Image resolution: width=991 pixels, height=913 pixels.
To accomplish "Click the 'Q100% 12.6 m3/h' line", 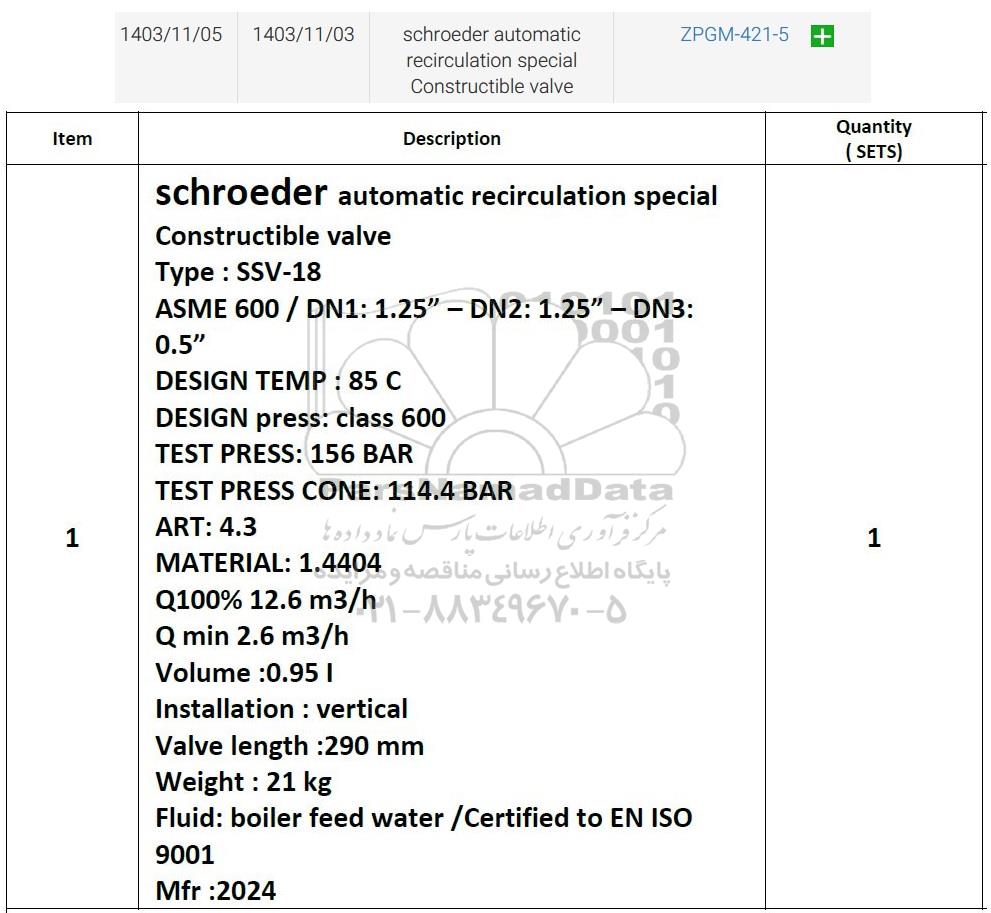I will click(266, 600).
